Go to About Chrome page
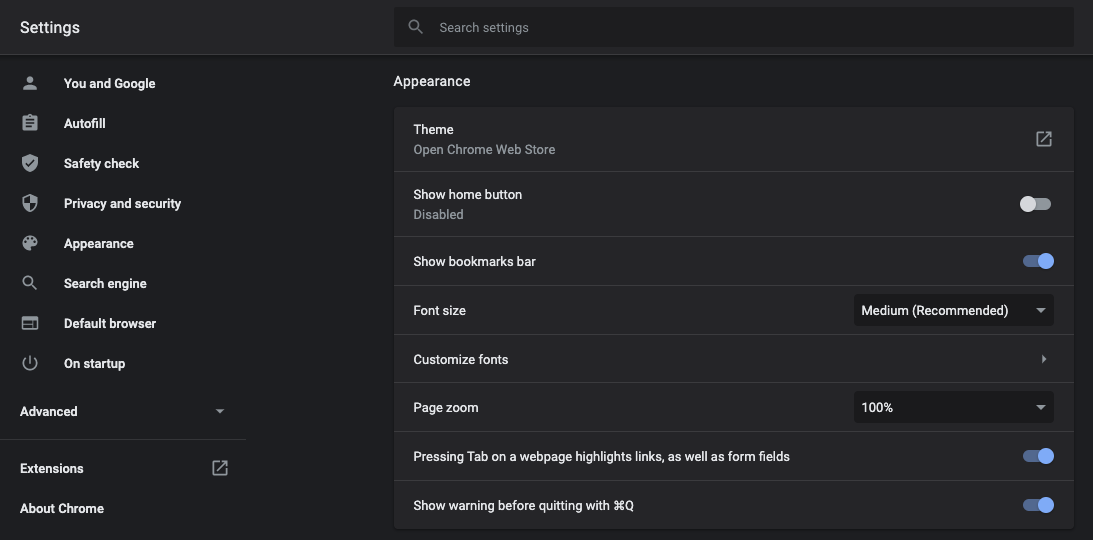 click(x=62, y=508)
